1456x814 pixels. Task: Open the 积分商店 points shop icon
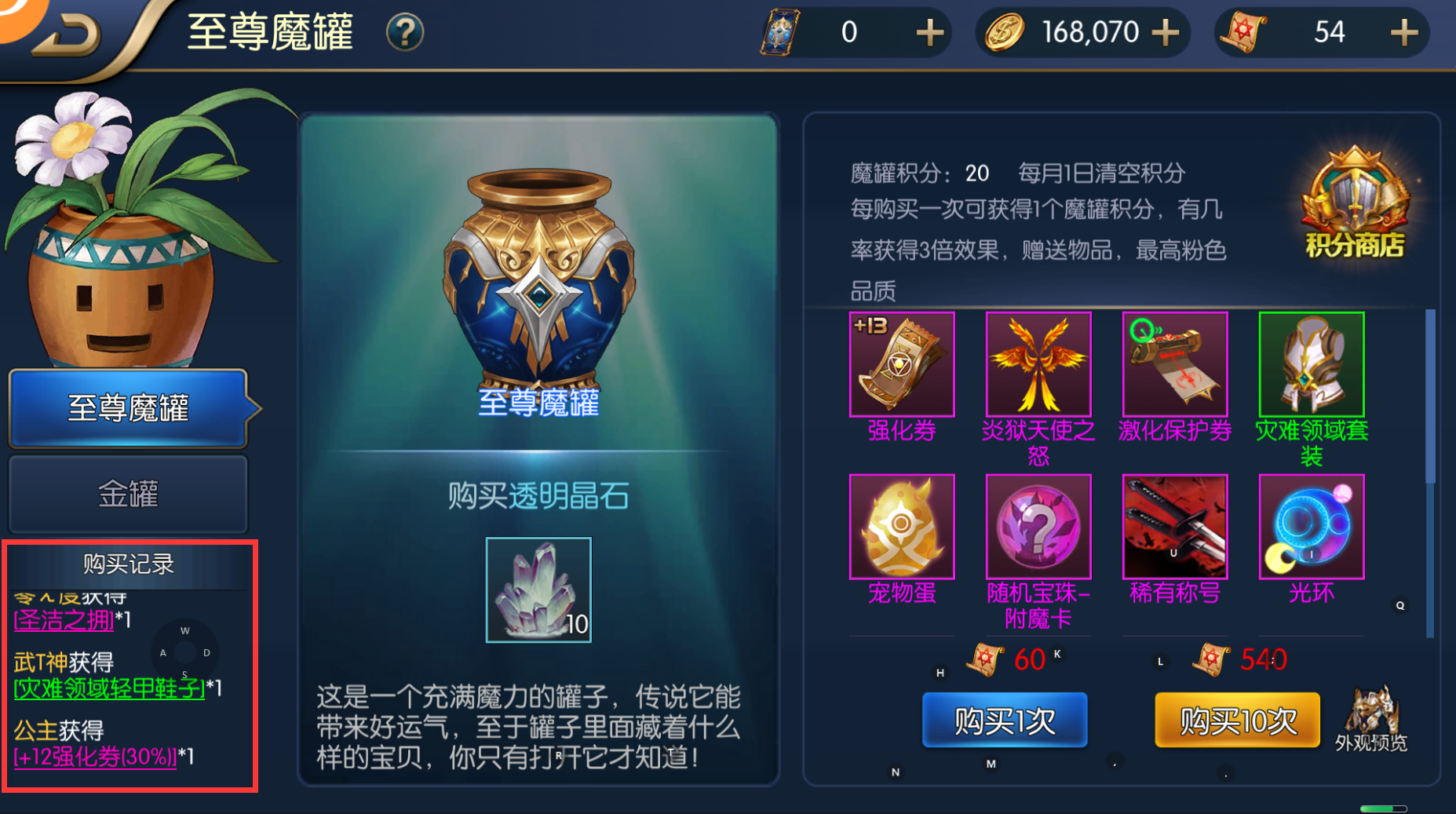pos(1354,204)
